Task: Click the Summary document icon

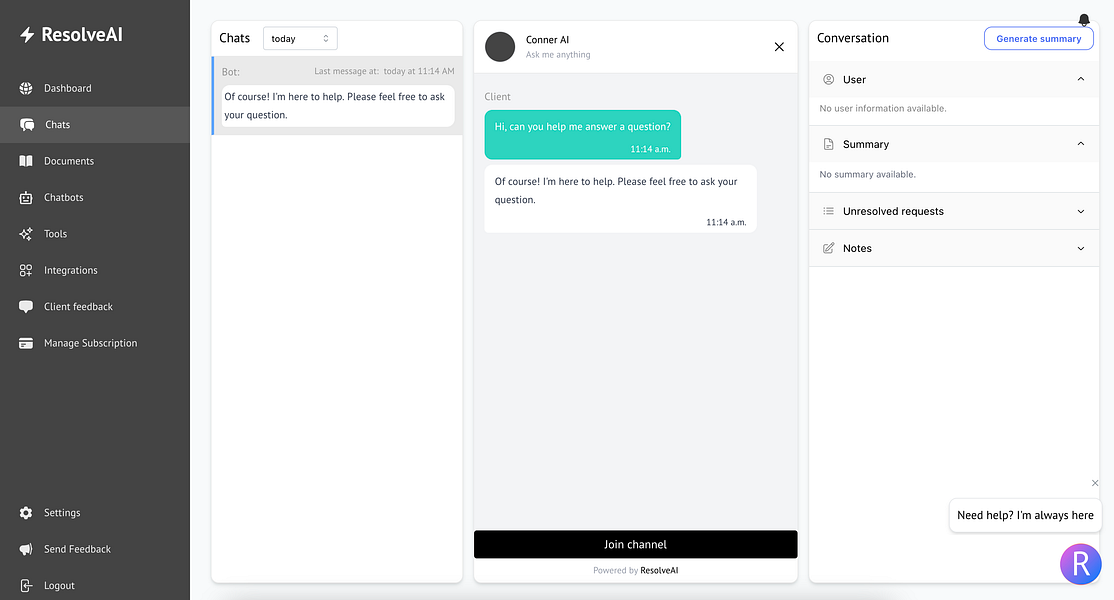Action: tap(828, 144)
